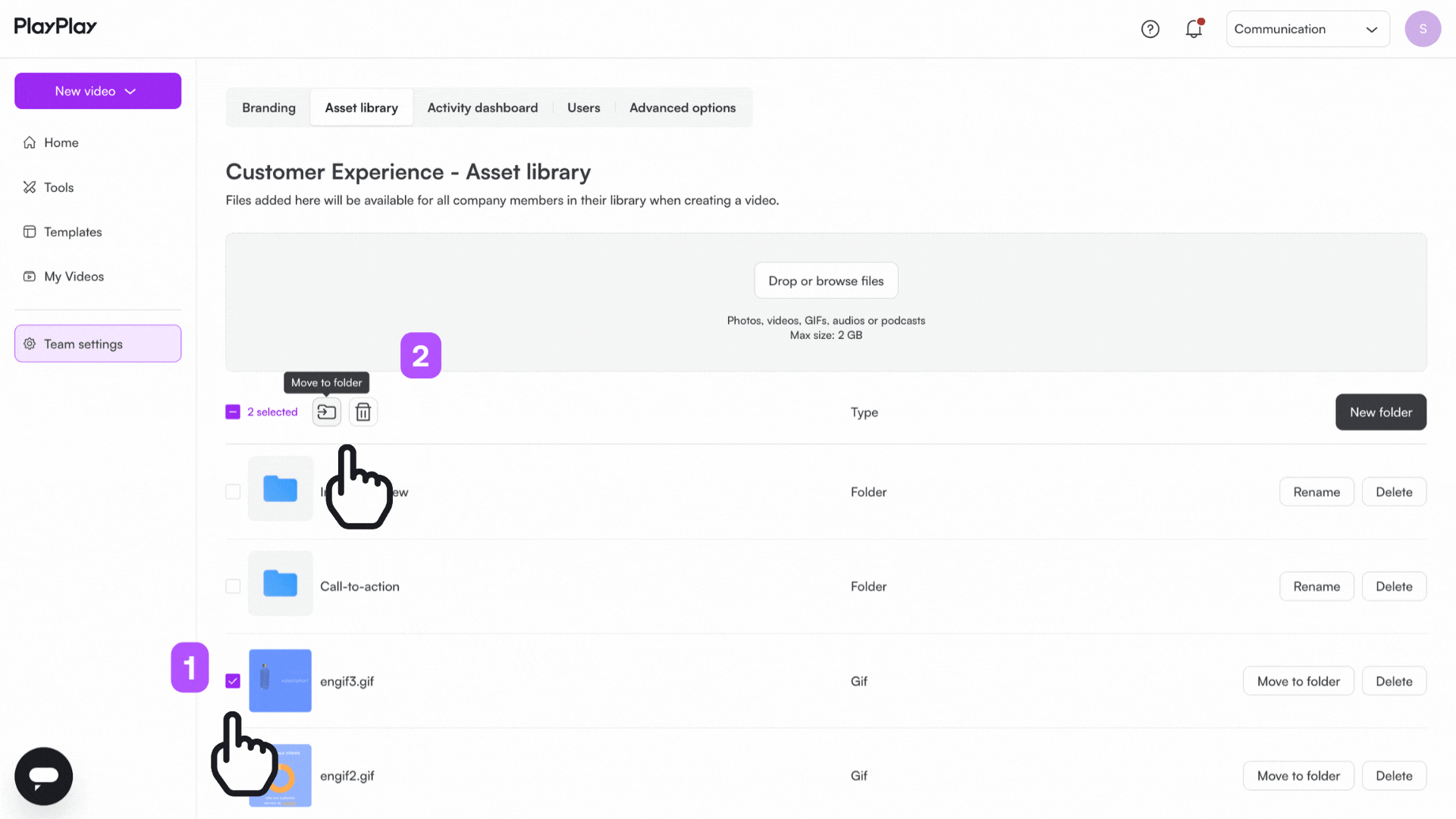This screenshot has height=819, width=1456.
Task: Open the chat support bubble icon
Action: tap(44, 776)
